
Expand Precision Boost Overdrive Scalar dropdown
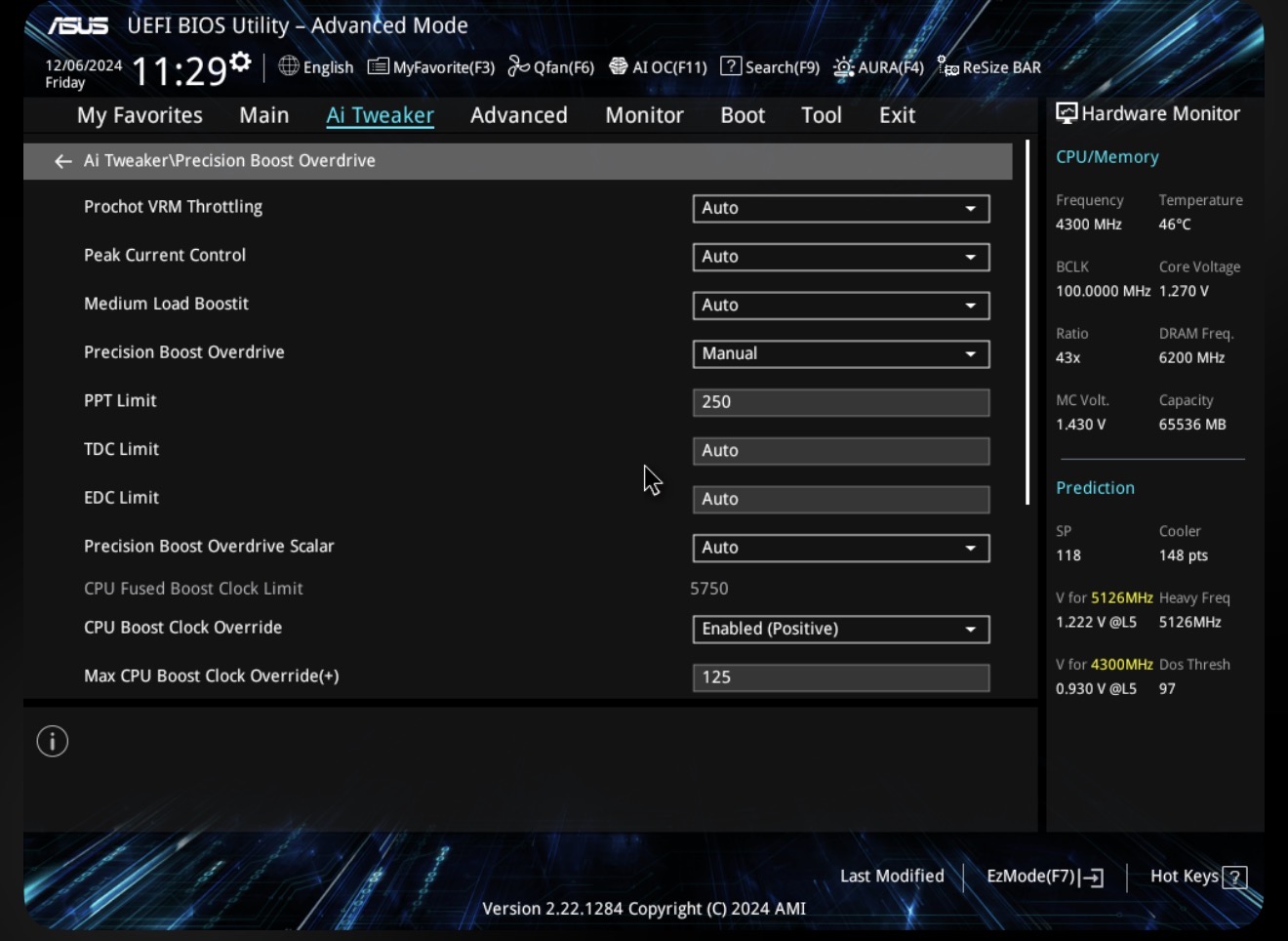tap(841, 548)
